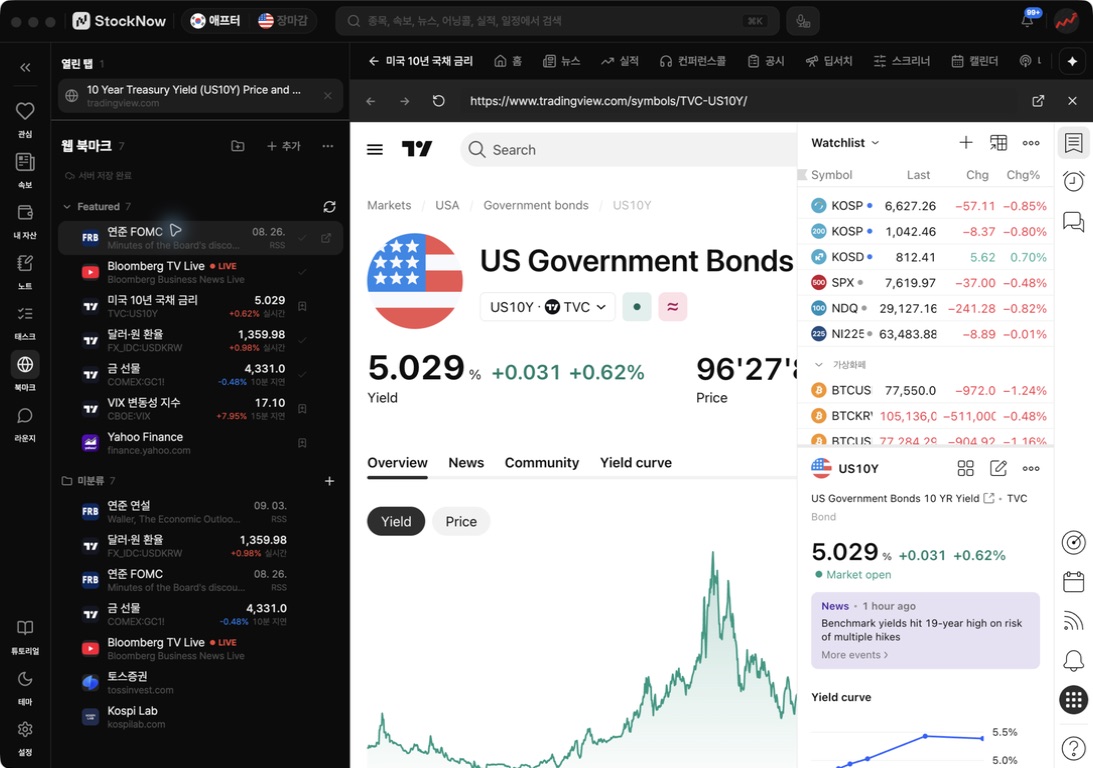
Task: Click the voice input icon beside search bar
Action: click(803, 21)
